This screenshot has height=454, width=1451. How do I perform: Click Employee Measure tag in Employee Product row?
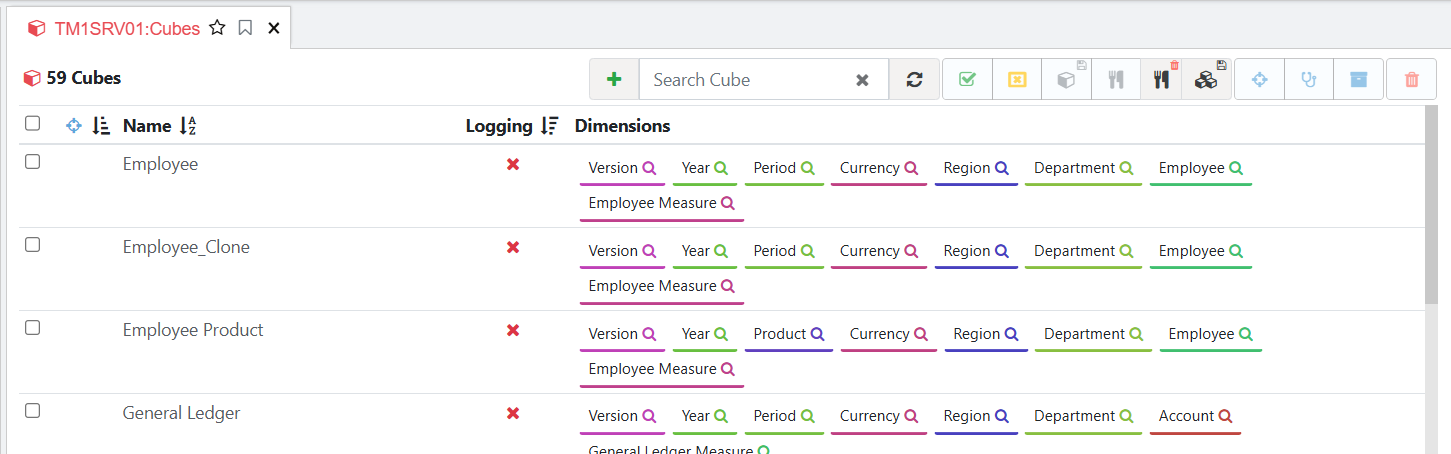click(661, 369)
